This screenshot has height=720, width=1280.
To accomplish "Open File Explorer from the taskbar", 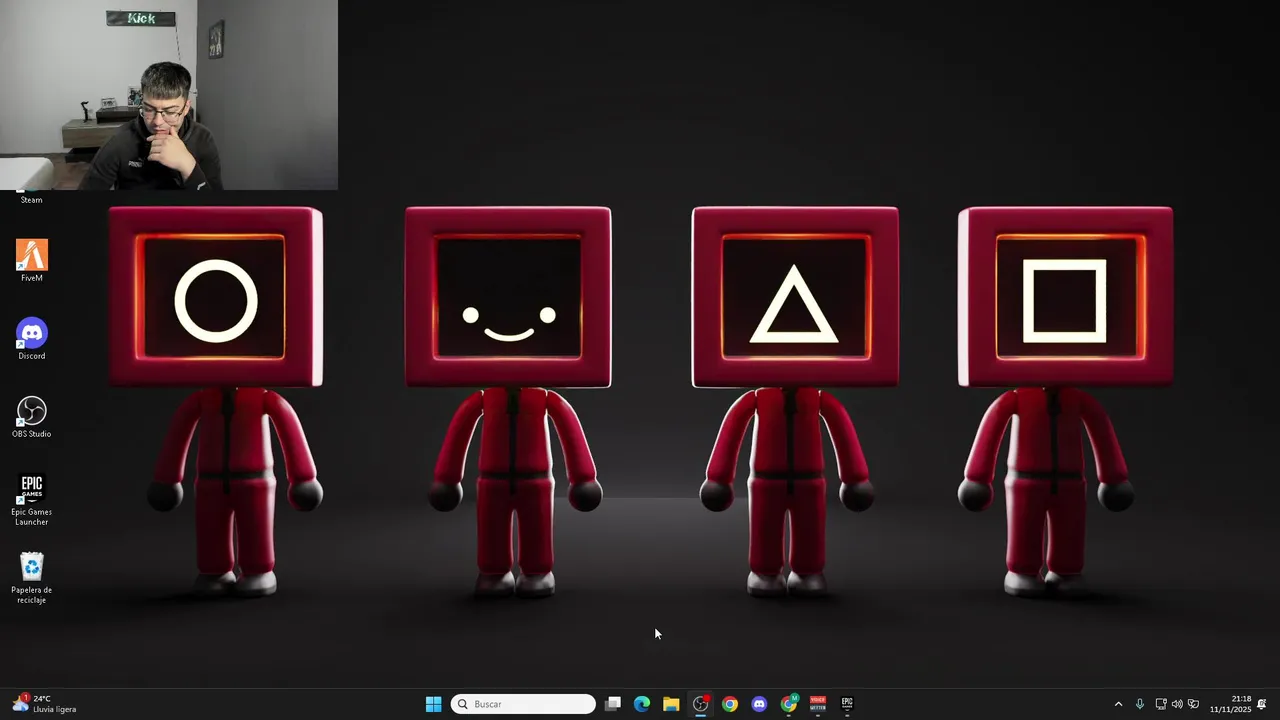I will coord(671,704).
